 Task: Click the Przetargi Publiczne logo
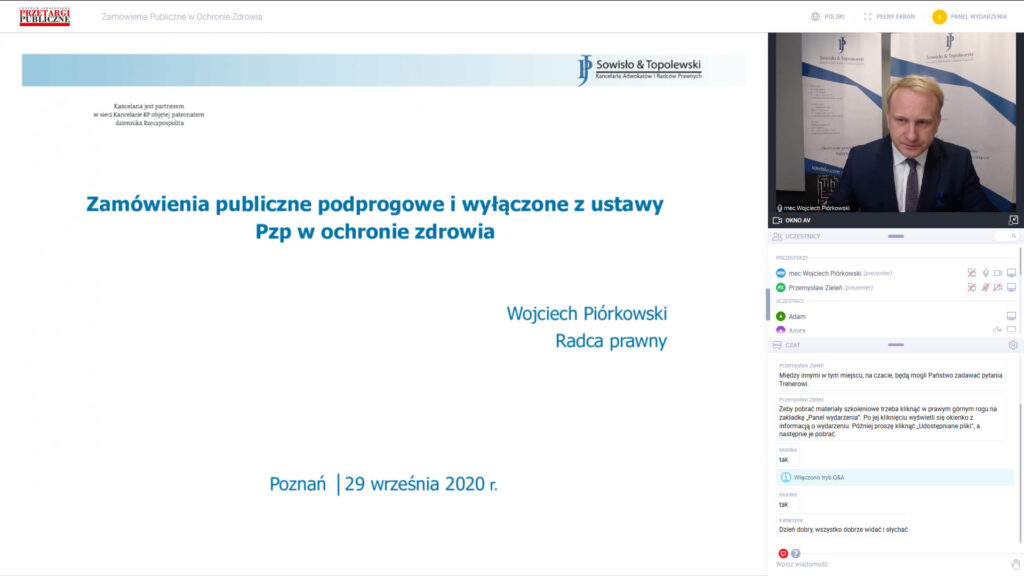coord(45,16)
